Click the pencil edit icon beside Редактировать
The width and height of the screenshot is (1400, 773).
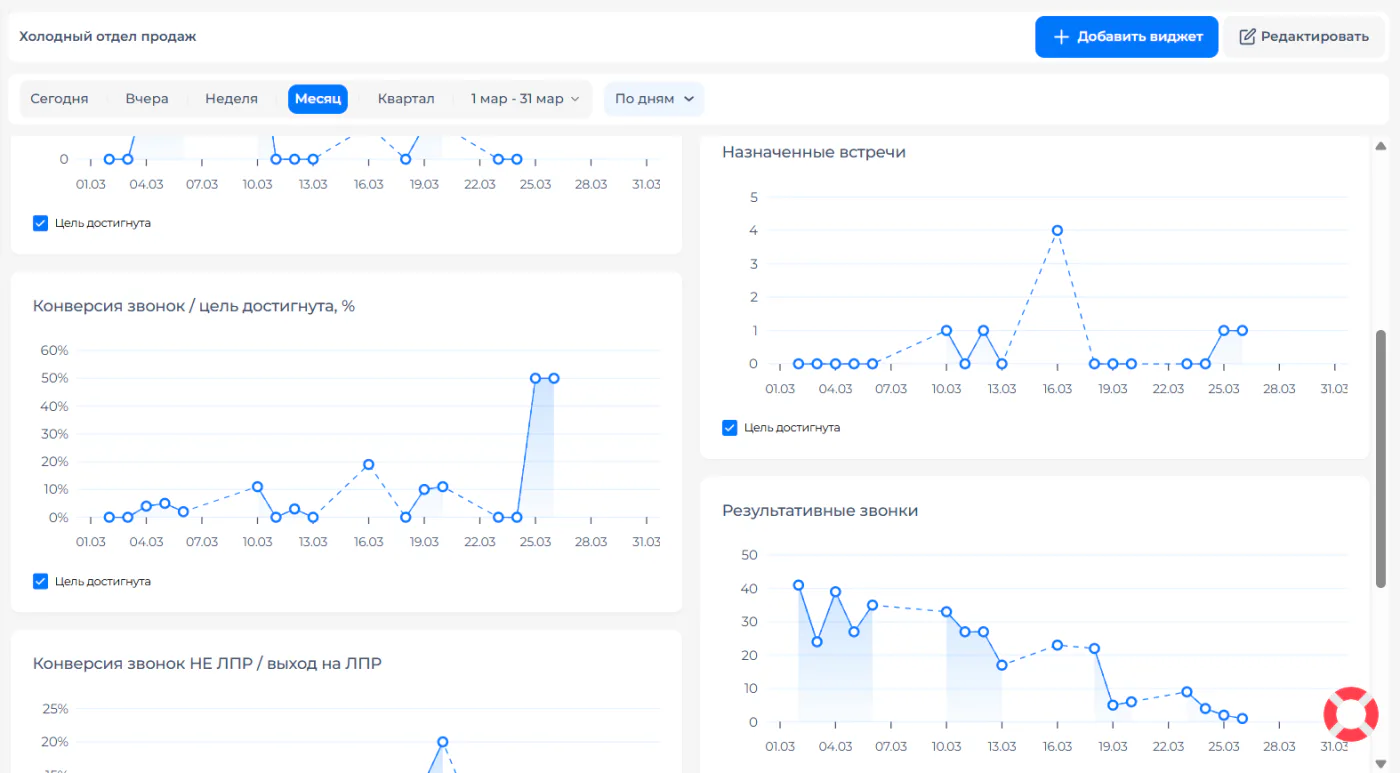click(1247, 37)
